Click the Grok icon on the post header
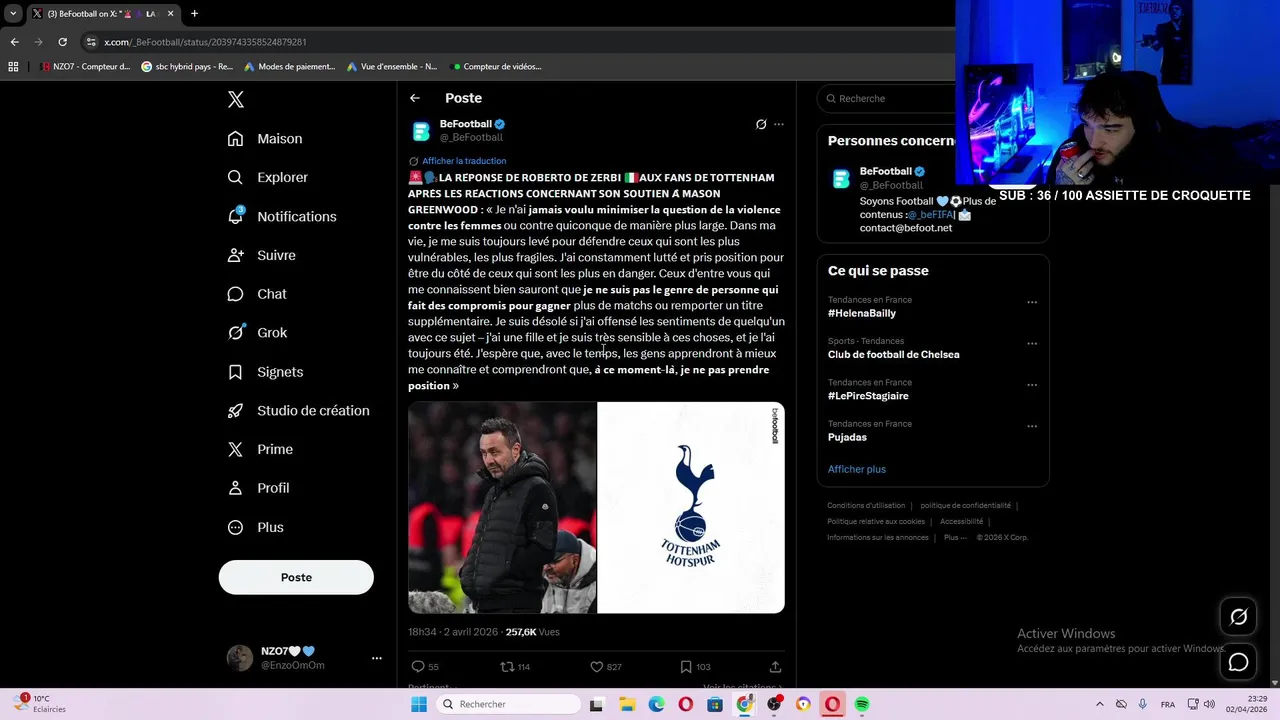This screenshot has width=1280, height=720. pos(761,125)
